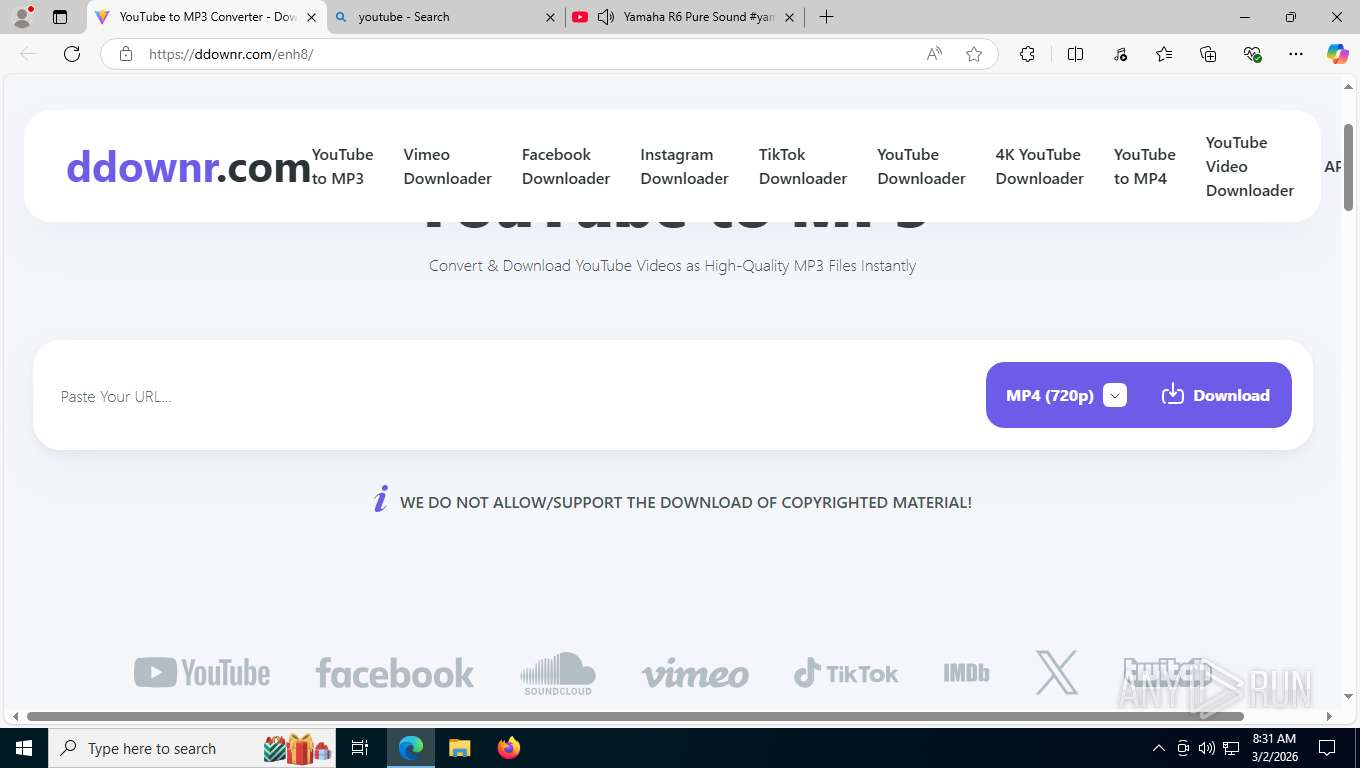This screenshot has height=768, width=1360.
Task: Open the taskbar clock and date
Action: click(x=1274, y=748)
